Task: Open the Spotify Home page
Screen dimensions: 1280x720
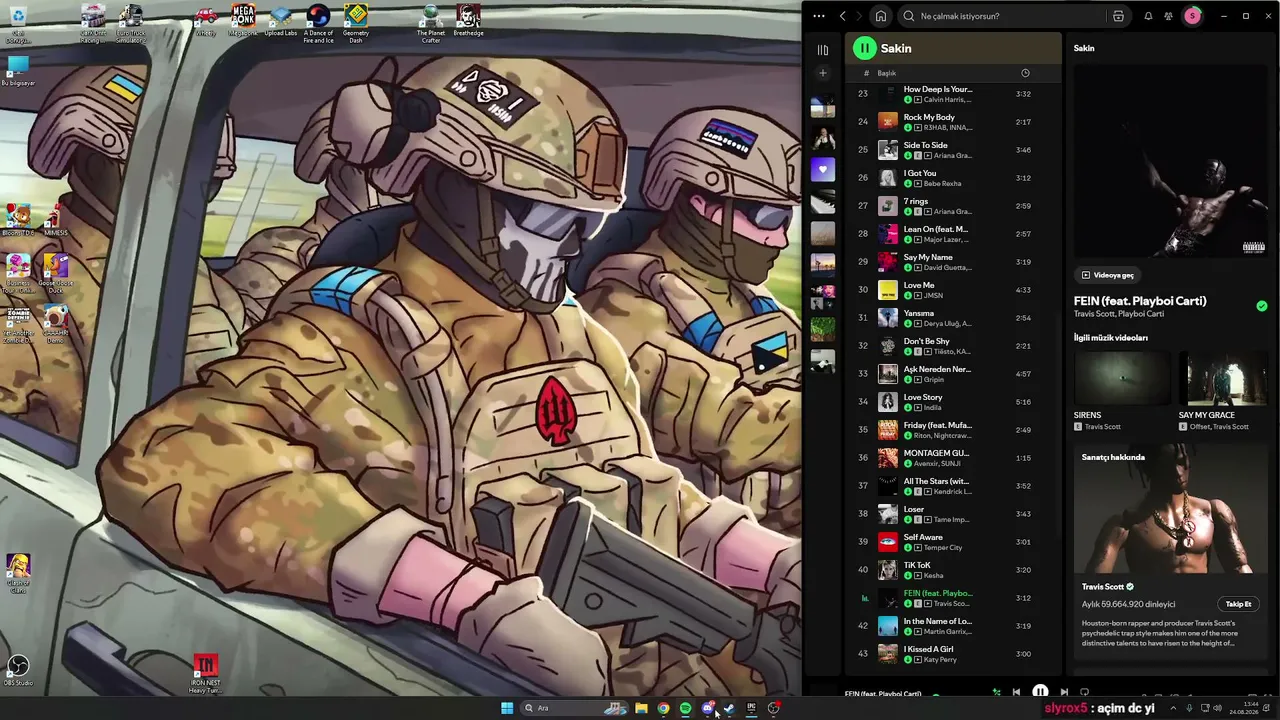Action: point(880,16)
